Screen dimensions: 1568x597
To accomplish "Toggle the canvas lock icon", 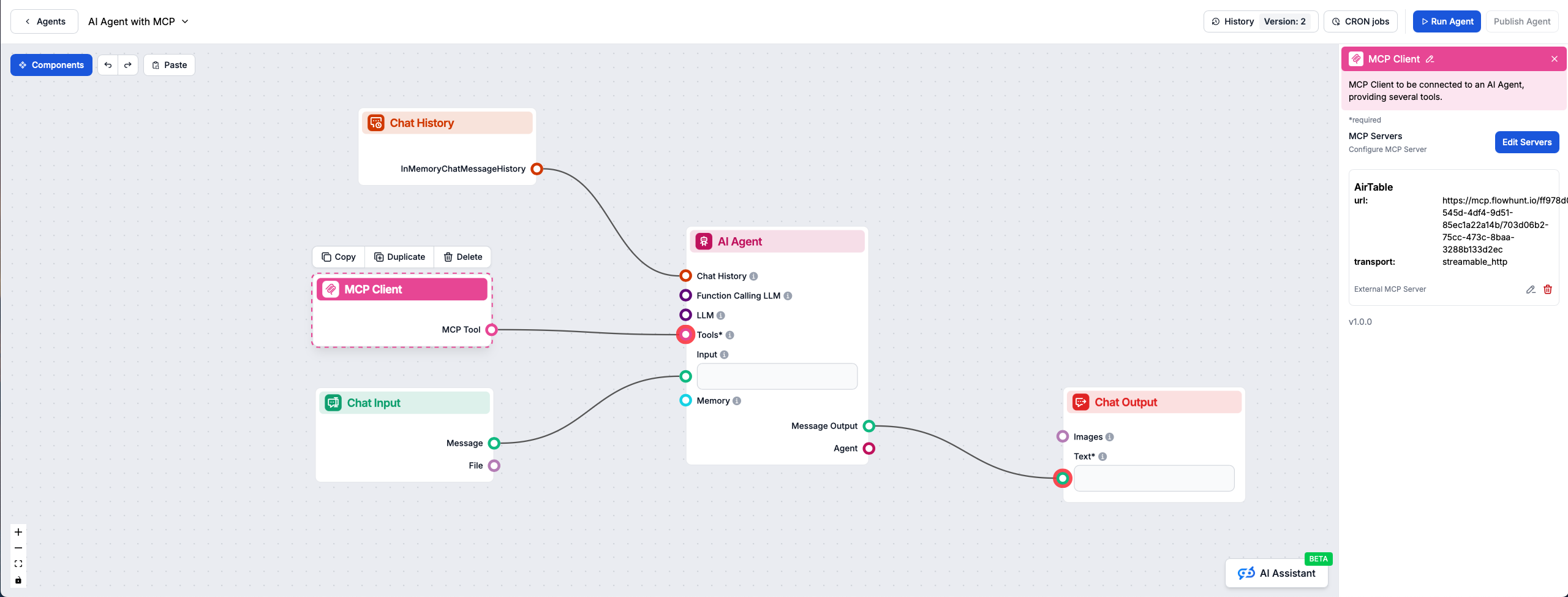I will [x=18, y=579].
